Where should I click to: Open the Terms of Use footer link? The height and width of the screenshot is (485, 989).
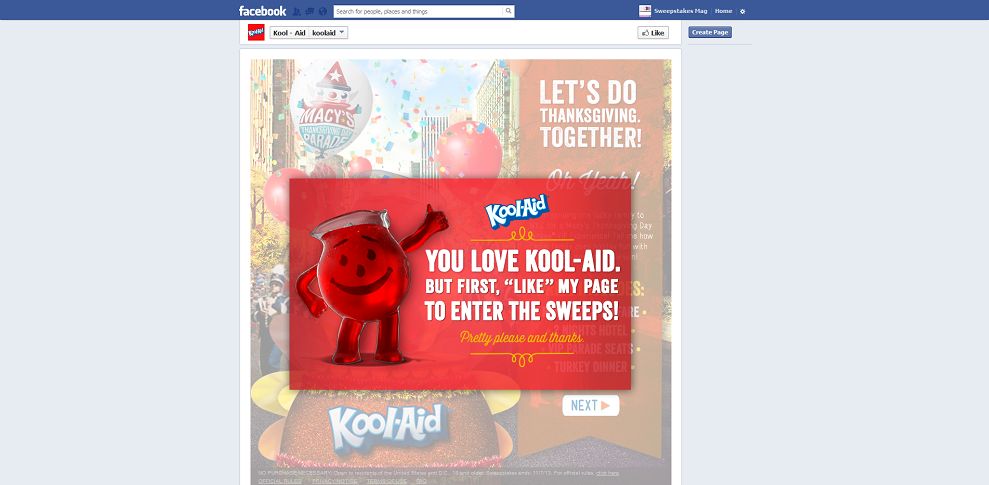pos(387,481)
